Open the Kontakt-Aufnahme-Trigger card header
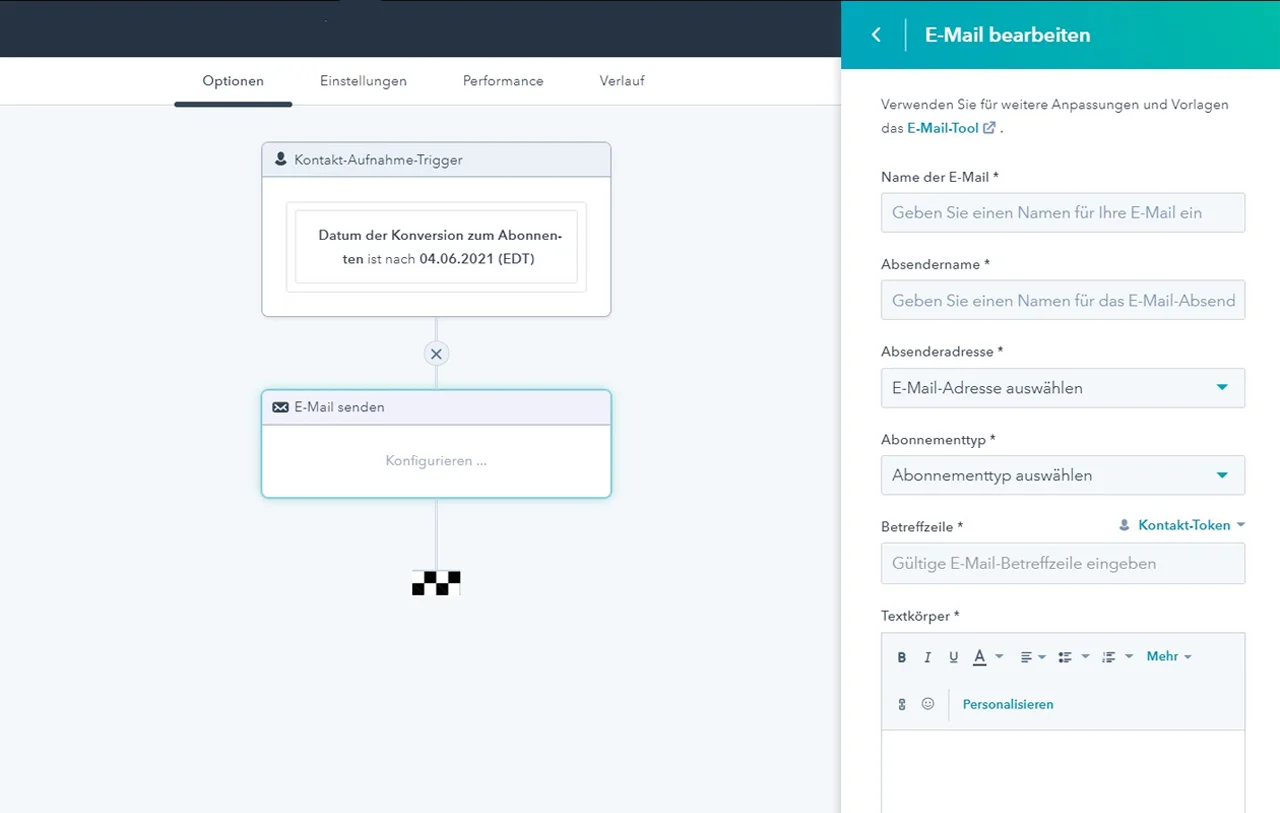1280x813 pixels. point(436,160)
